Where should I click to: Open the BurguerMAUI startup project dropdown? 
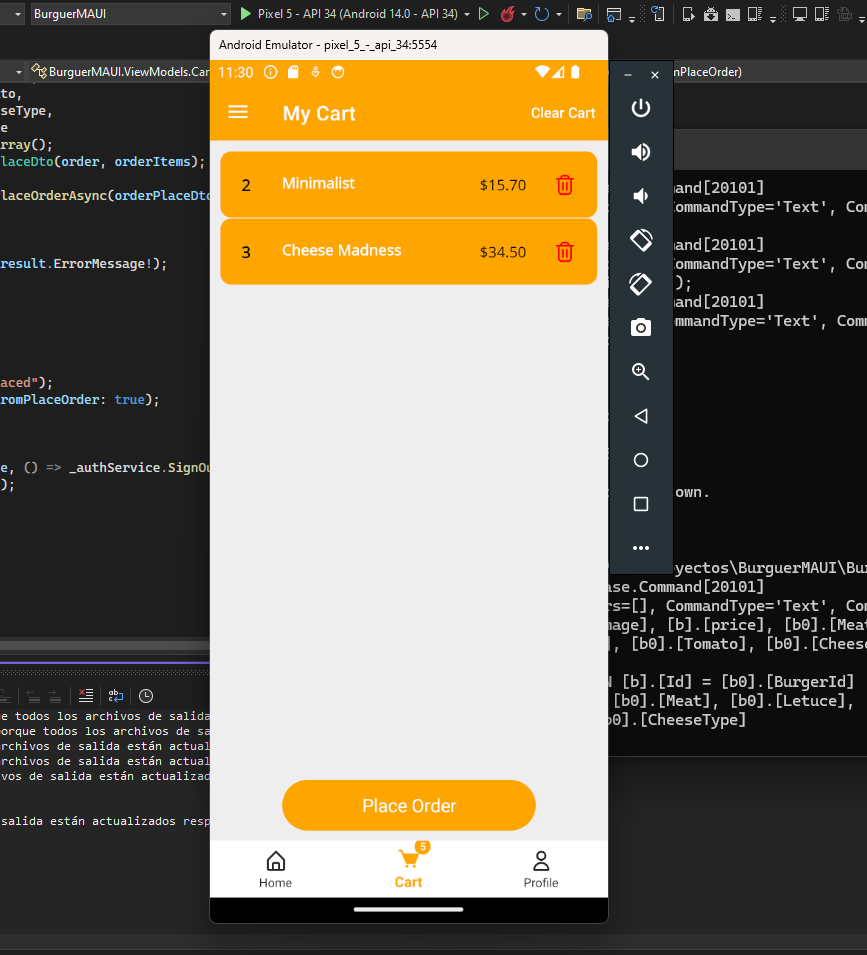pos(130,13)
